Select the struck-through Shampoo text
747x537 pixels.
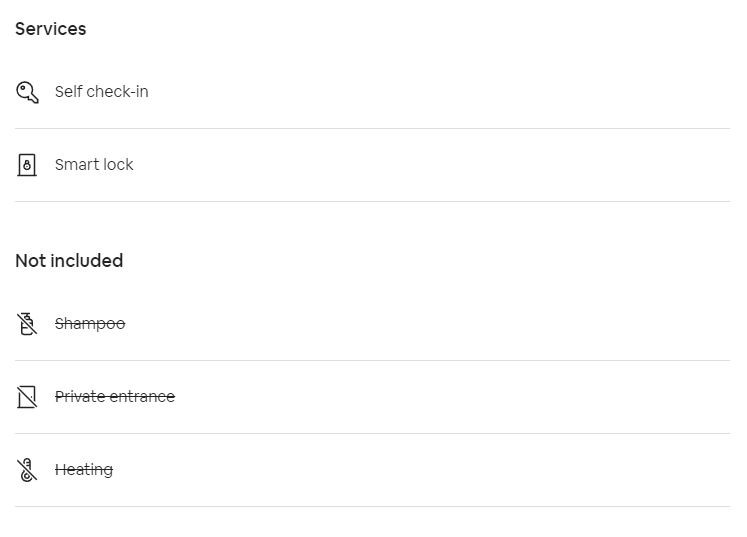[90, 324]
